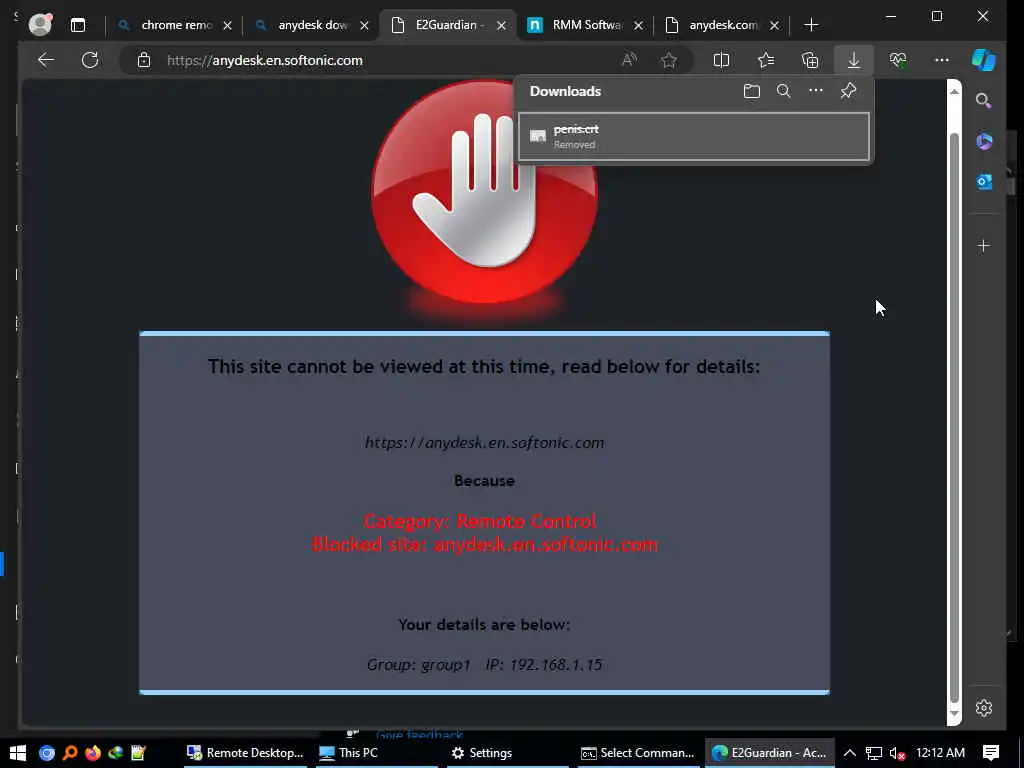Image resolution: width=1024 pixels, height=768 pixels.
Task: Open More options in Downloads panel
Action: pos(816,91)
